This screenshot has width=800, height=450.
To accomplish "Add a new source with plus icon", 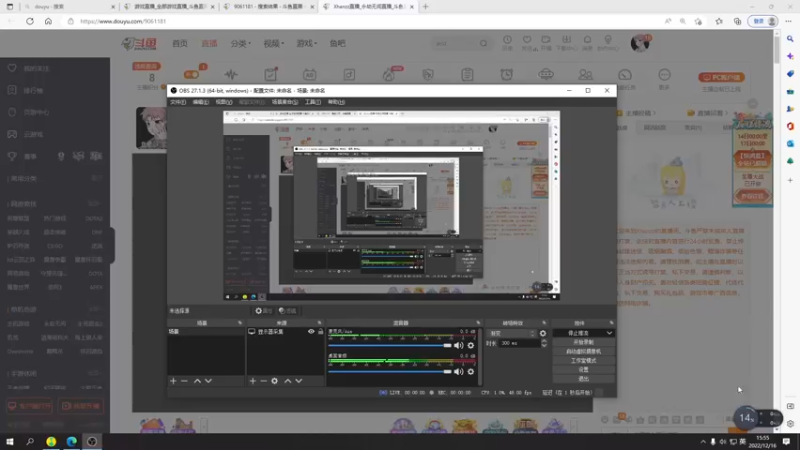I will [253, 381].
